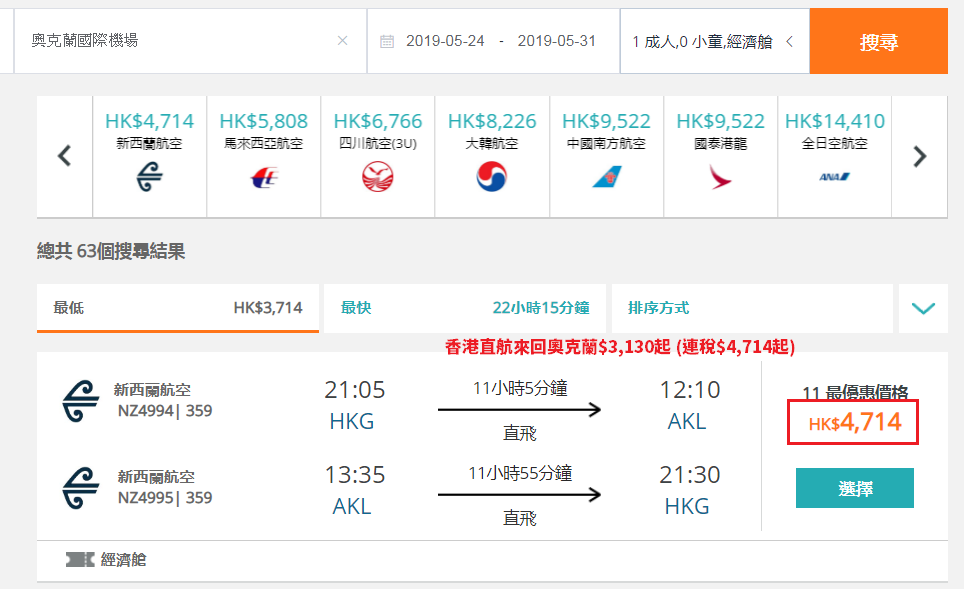This screenshot has height=589, width=964.
Task: Filter by 馬來西亞航空 HK$5,808
Action: point(264,156)
